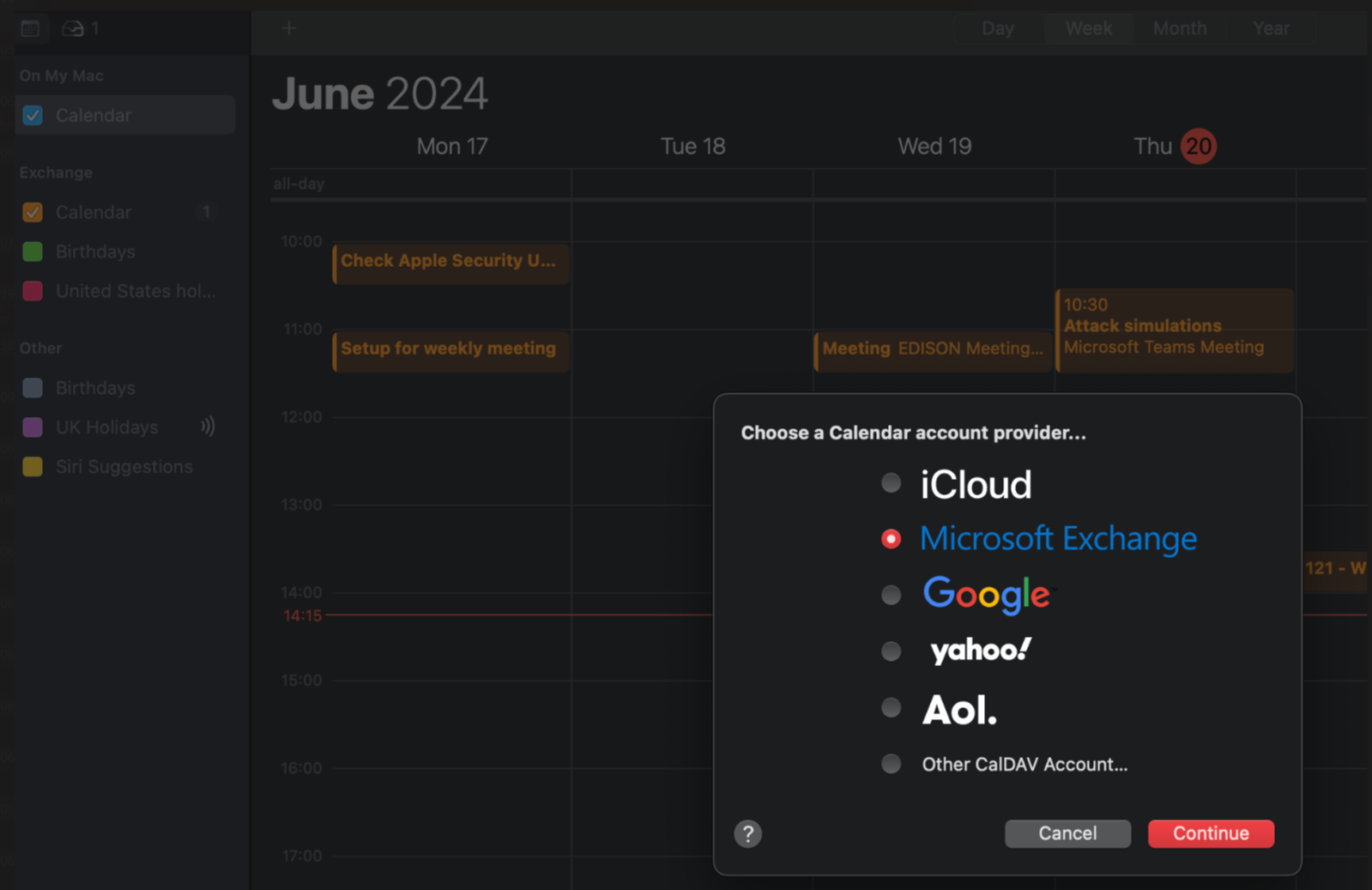Click the Other section header

[40, 348]
